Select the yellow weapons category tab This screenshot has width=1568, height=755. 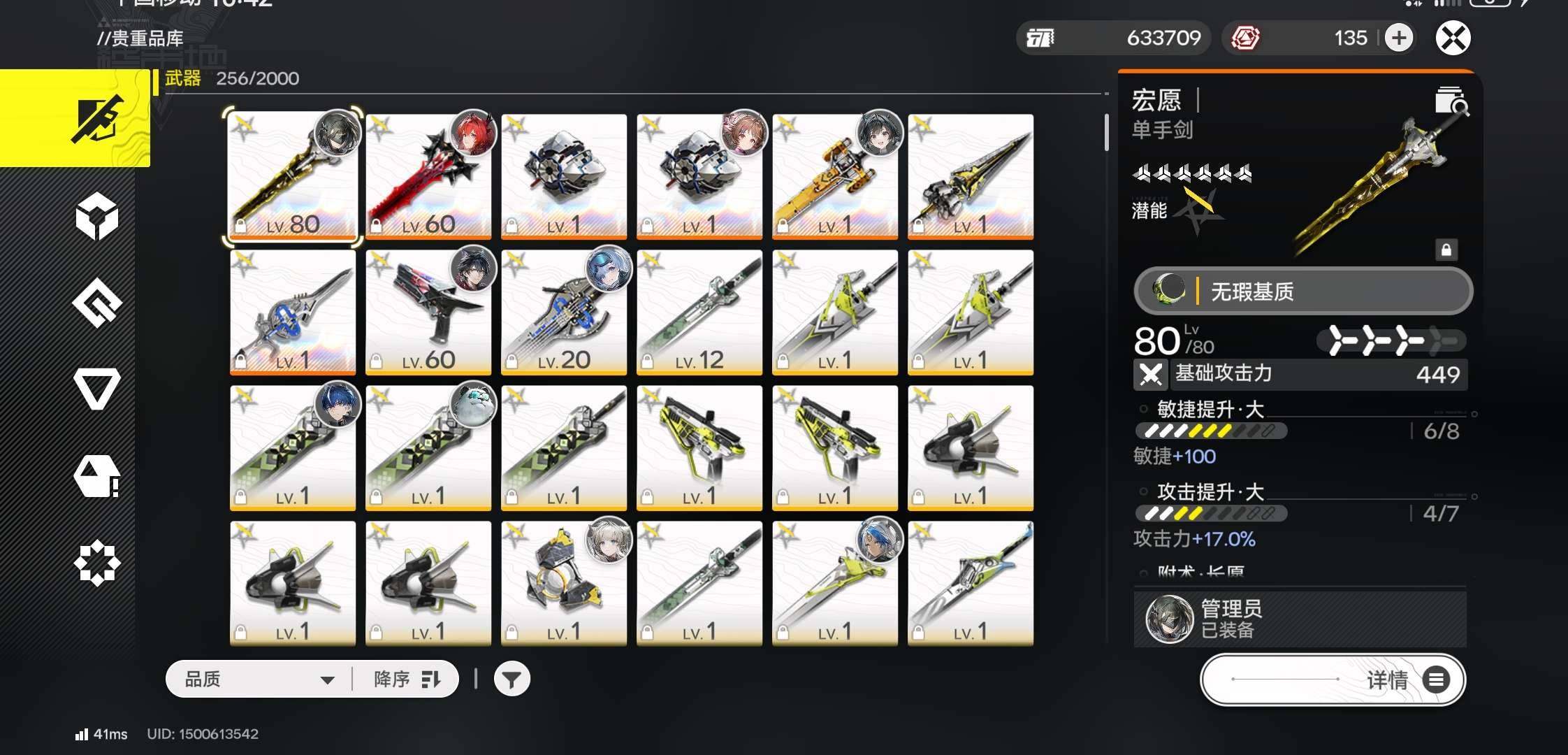pyautogui.click(x=75, y=118)
